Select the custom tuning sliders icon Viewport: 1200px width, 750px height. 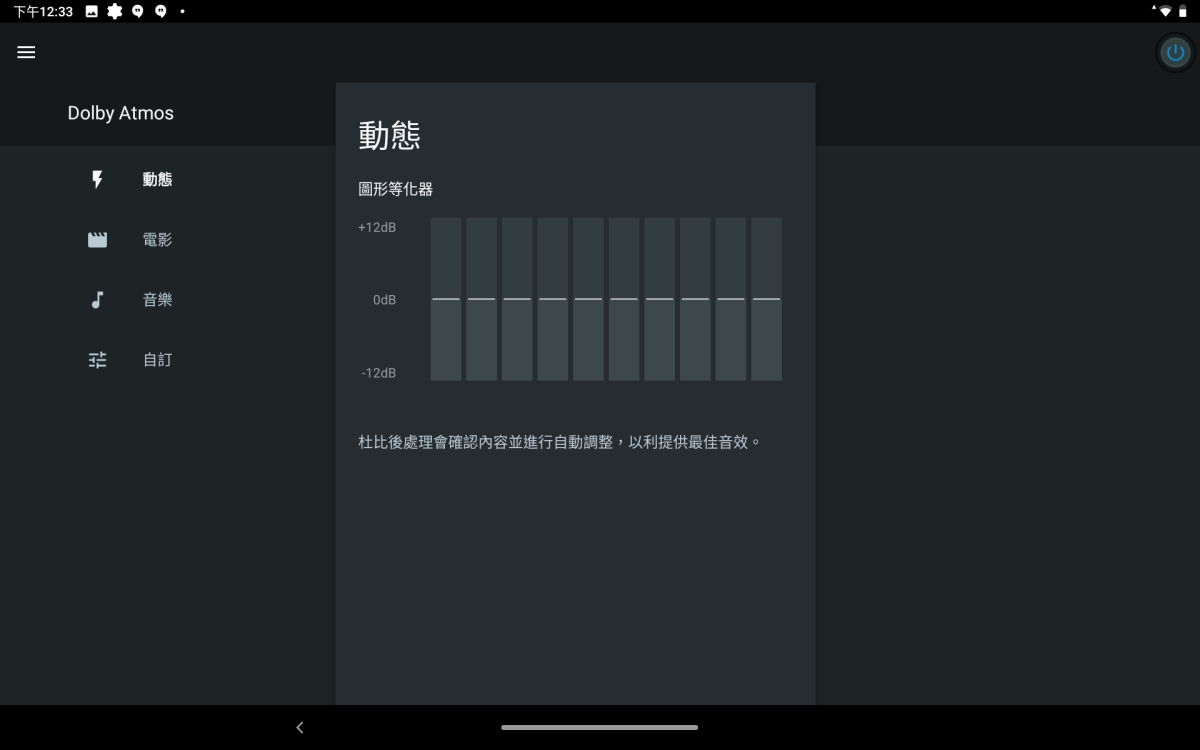click(97, 360)
